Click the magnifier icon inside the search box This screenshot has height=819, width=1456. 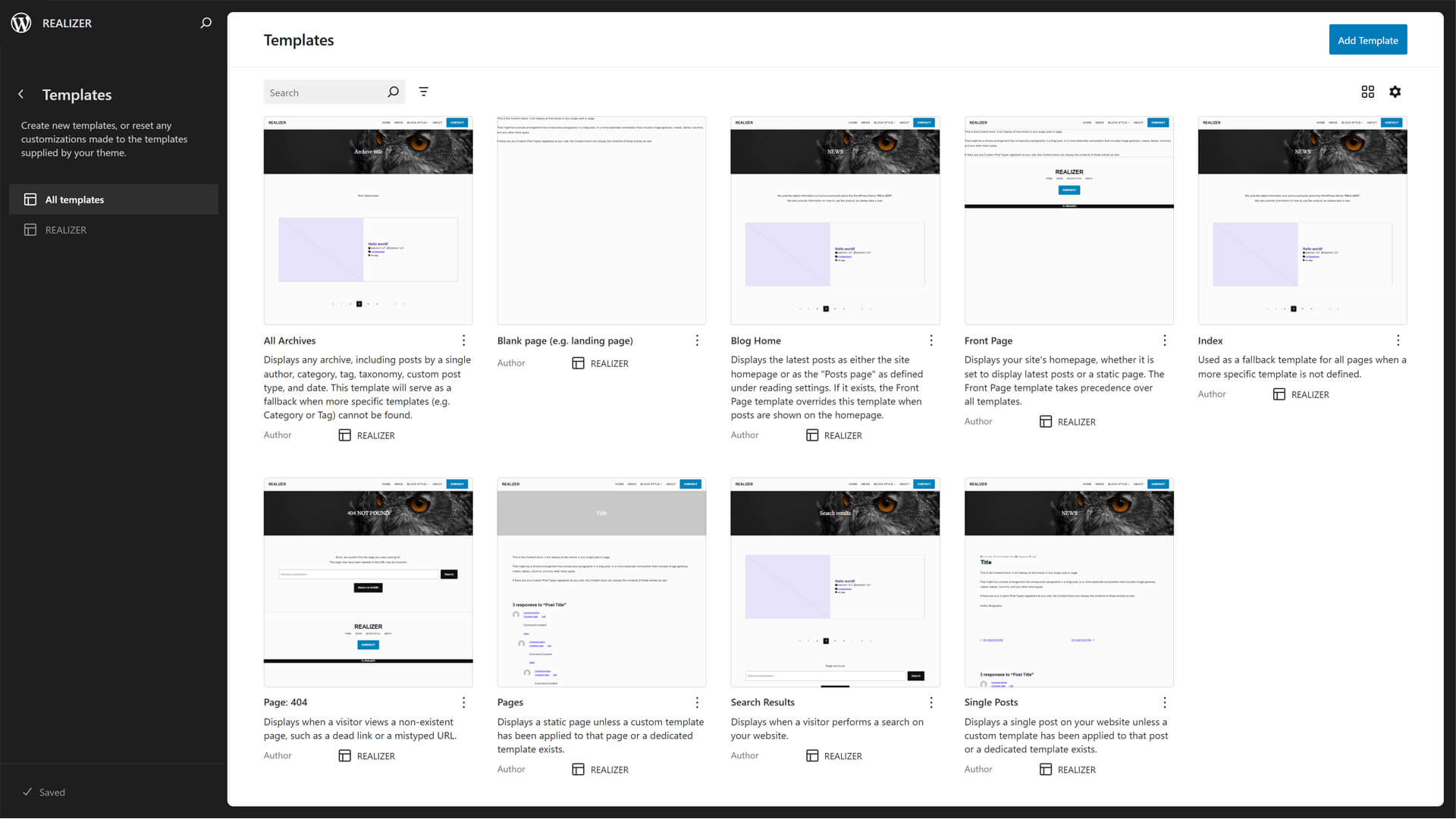coord(393,91)
